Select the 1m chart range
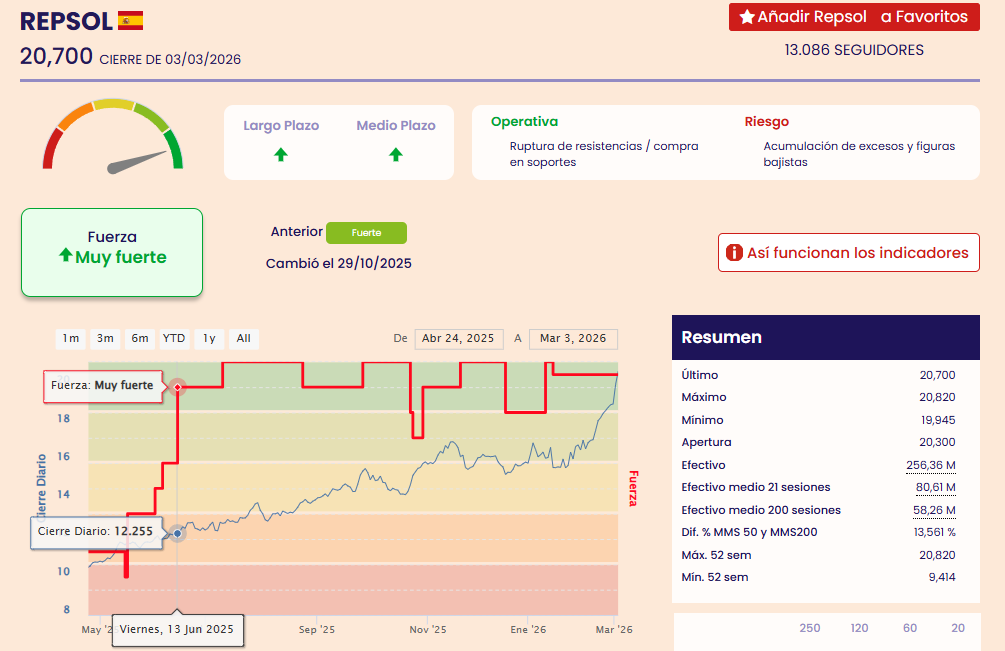Image resolution: width=1005 pixels, height=651 pixels. (x=71, y=338)
